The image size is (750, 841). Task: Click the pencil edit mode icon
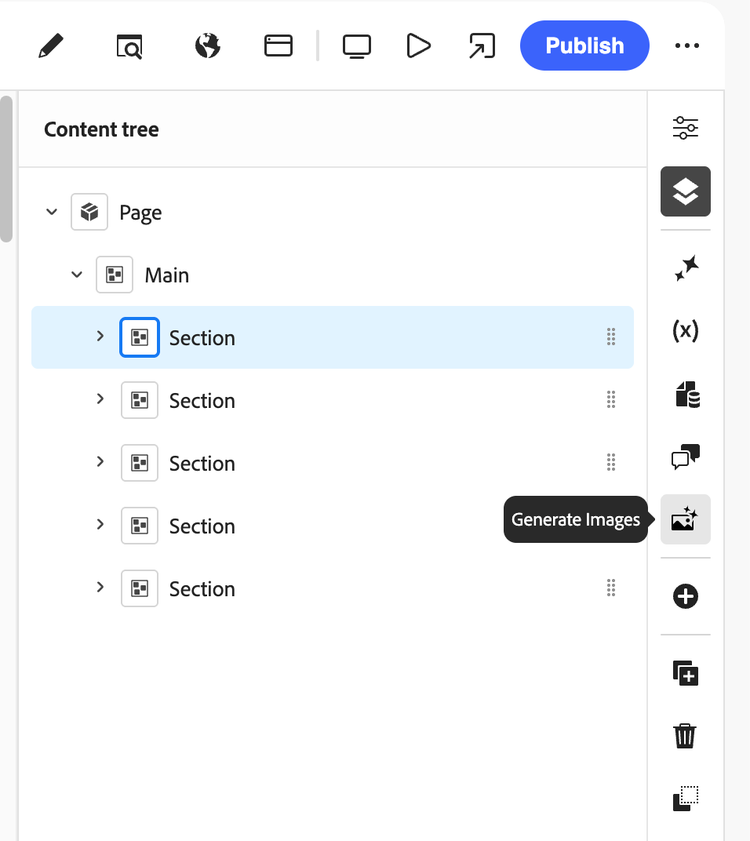[48, 46]
